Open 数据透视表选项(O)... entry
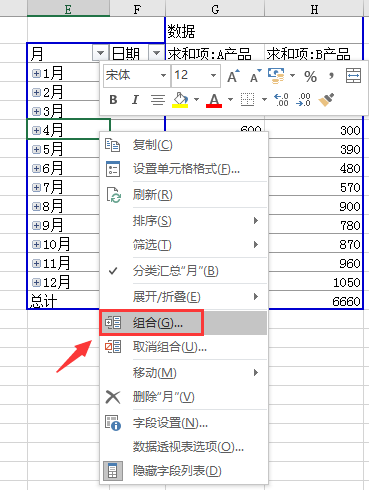Screen dimensions: 369x490 (x=184, y=447)
